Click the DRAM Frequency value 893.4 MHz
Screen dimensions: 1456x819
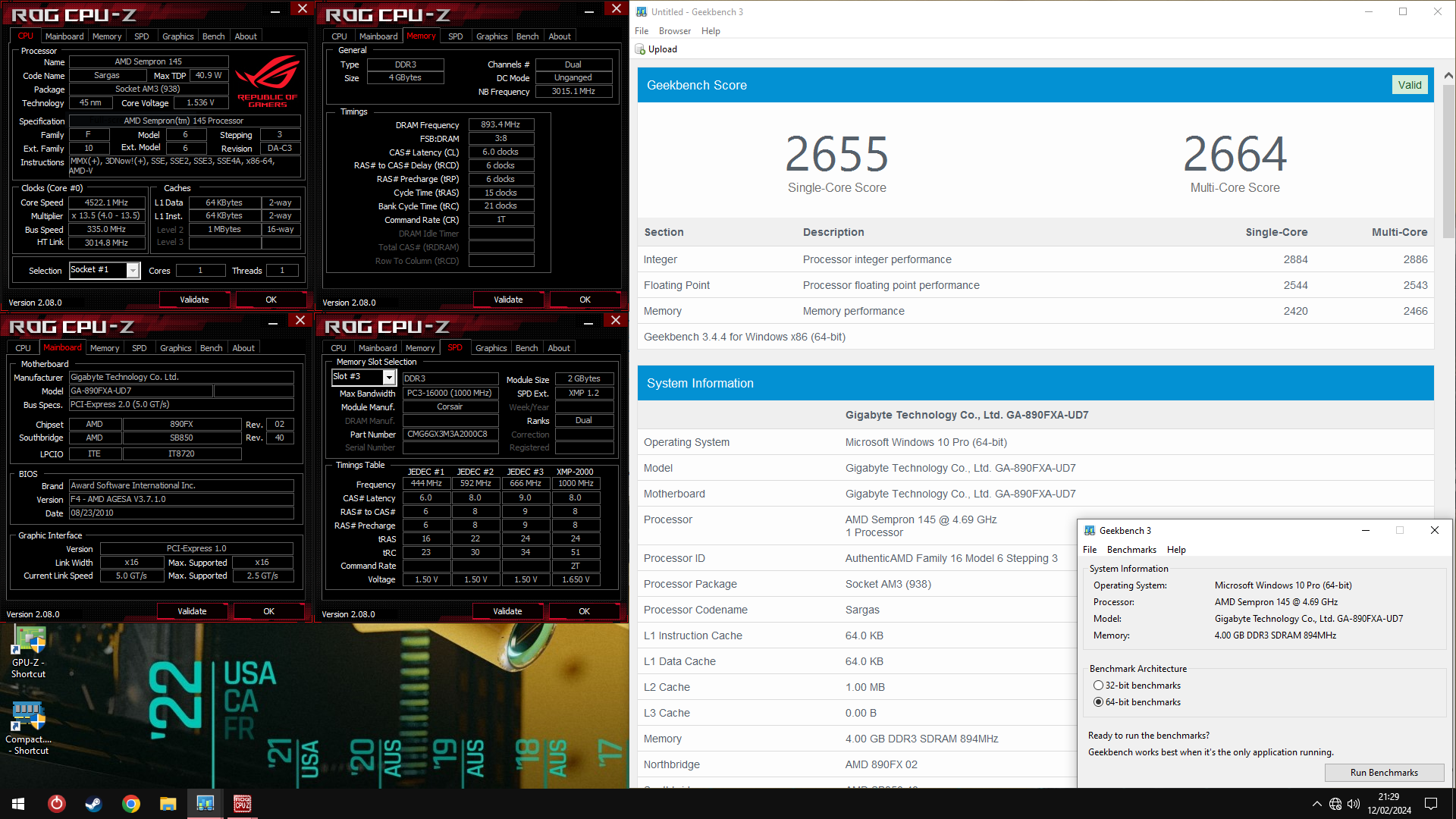[x=500, y=125]
